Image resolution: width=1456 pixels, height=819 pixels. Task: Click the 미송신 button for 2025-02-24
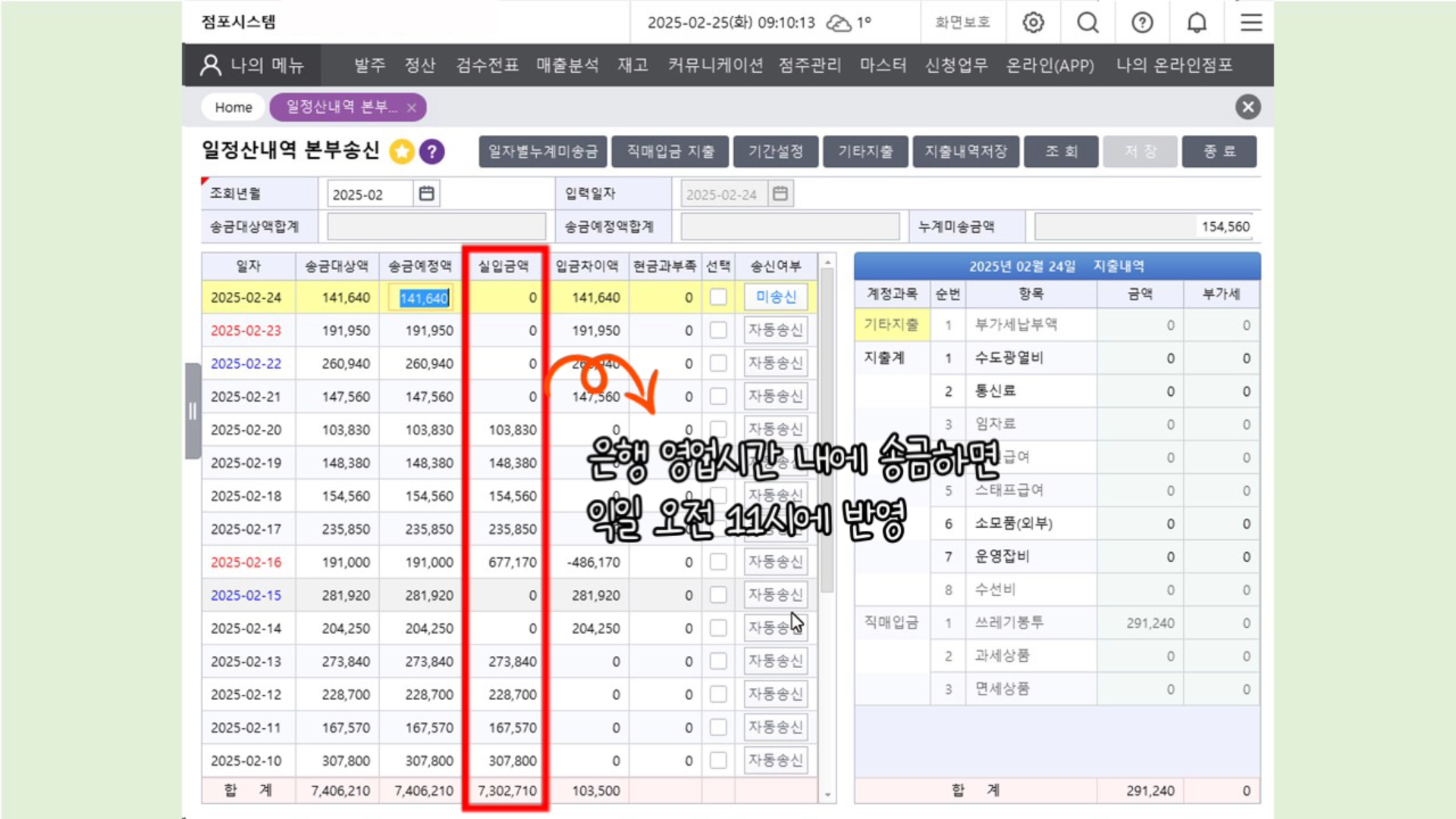775,297
